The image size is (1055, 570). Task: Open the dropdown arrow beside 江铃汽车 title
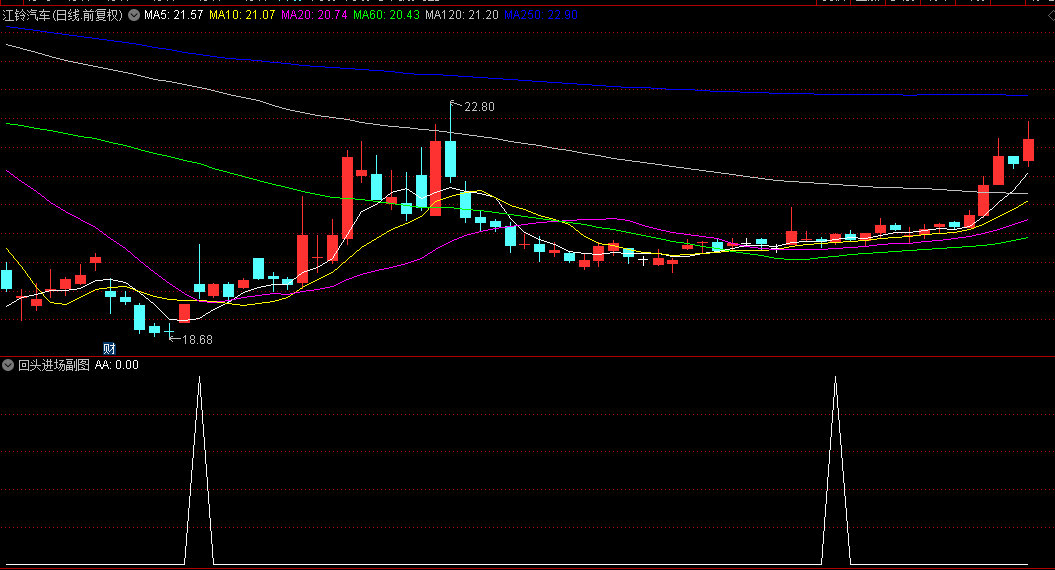(134, 15)
